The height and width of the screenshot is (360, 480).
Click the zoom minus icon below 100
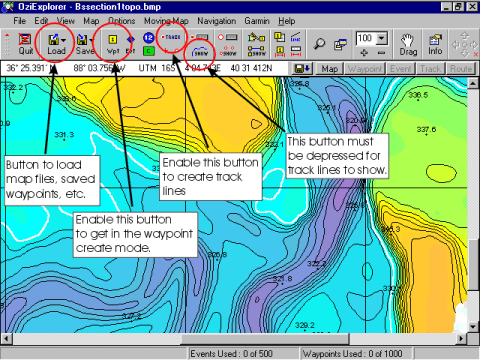(381, 53)
